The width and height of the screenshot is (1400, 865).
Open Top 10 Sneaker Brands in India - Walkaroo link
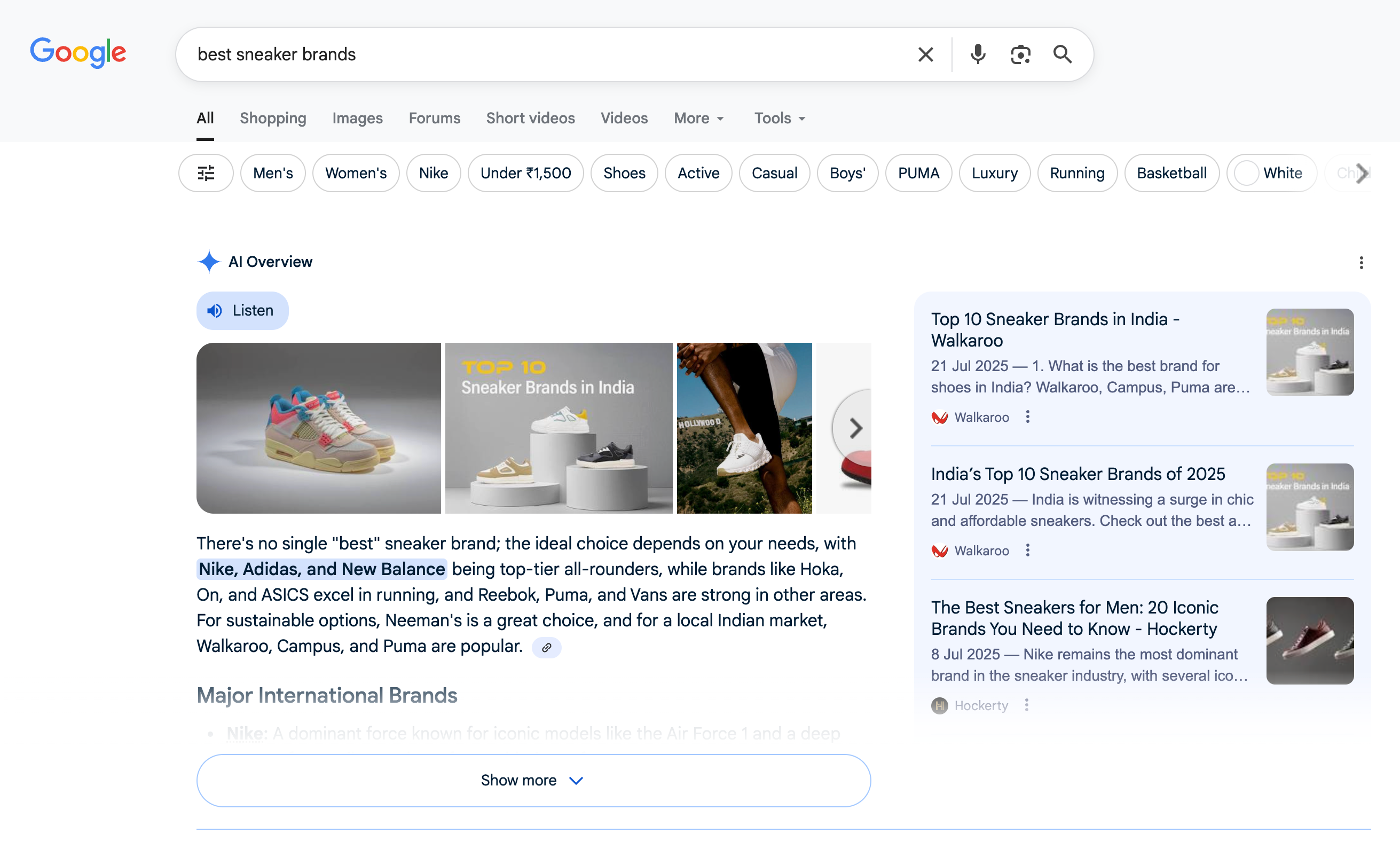pyautogui.click(x=1055, y=329)
